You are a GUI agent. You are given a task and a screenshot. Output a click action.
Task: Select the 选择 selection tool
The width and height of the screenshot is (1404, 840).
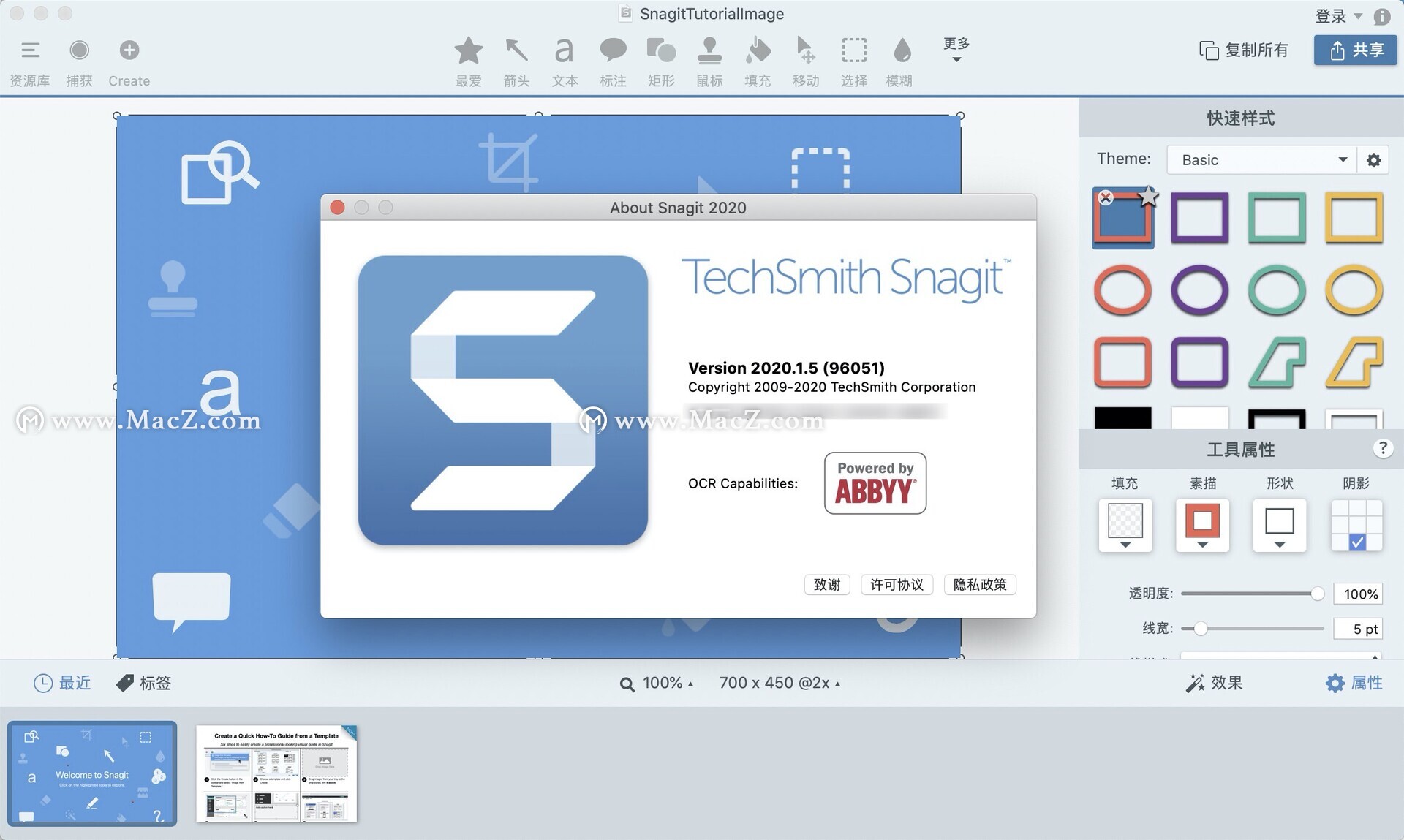(853, 63)
